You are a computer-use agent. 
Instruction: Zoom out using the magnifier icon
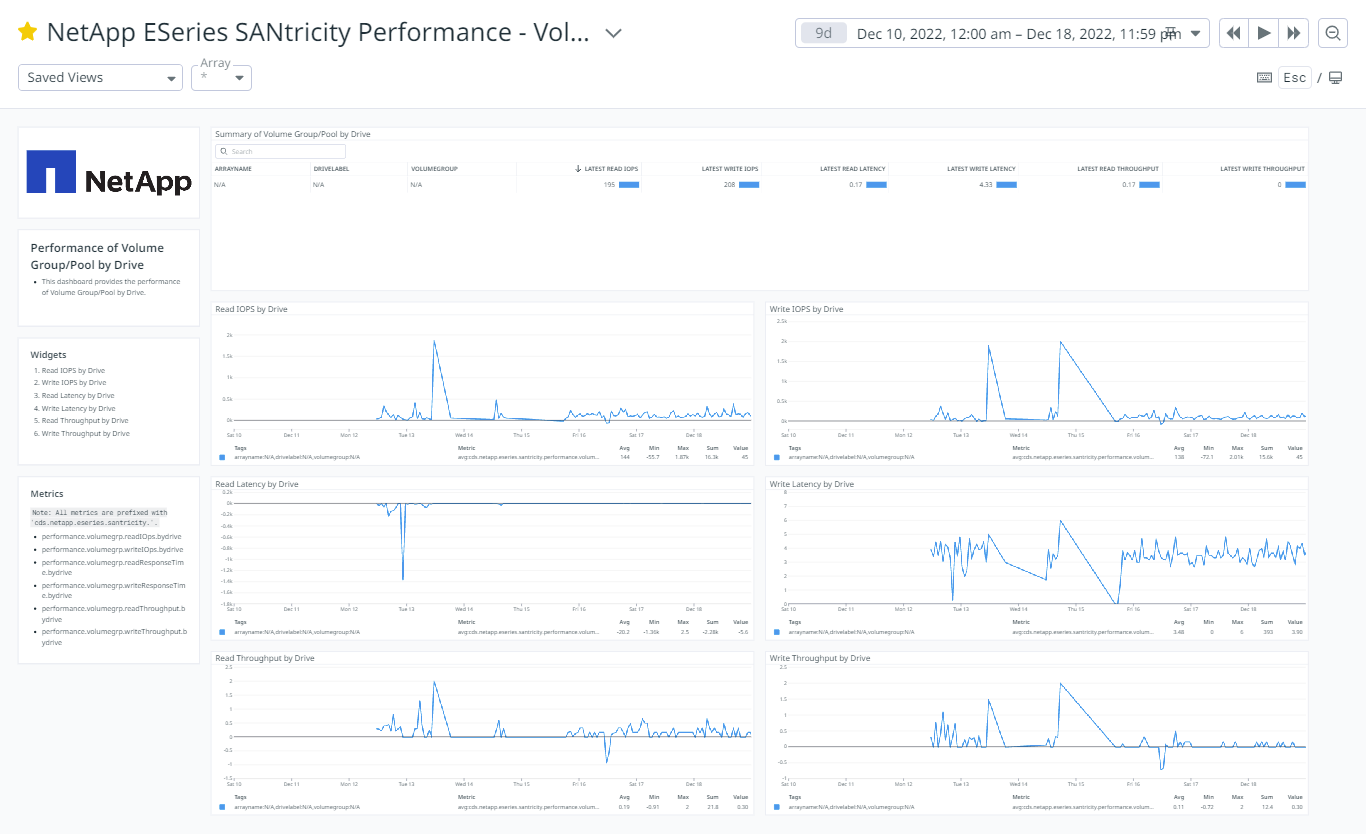click(1333, 32)
